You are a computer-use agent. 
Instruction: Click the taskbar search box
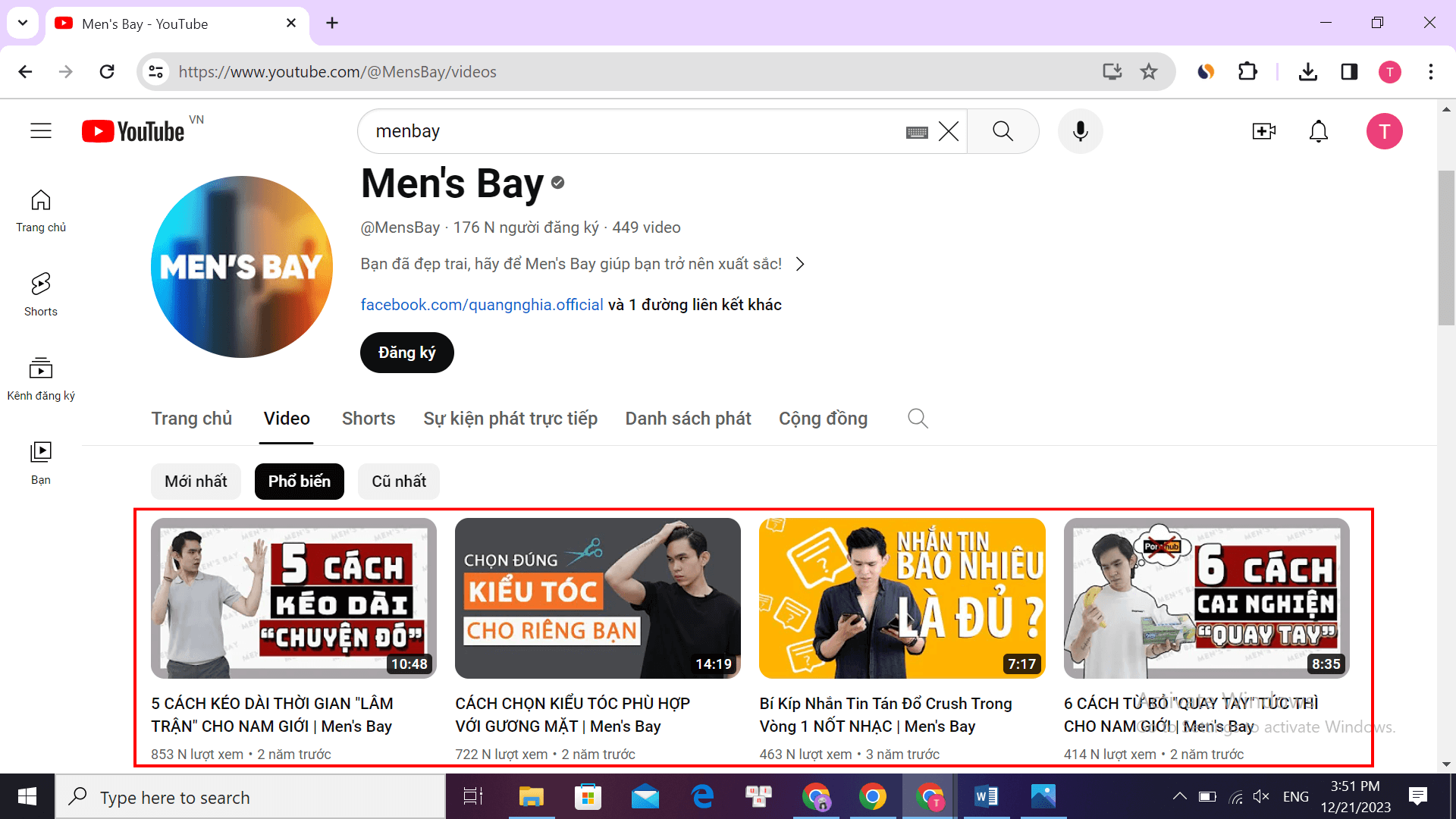tap(250, 796)
